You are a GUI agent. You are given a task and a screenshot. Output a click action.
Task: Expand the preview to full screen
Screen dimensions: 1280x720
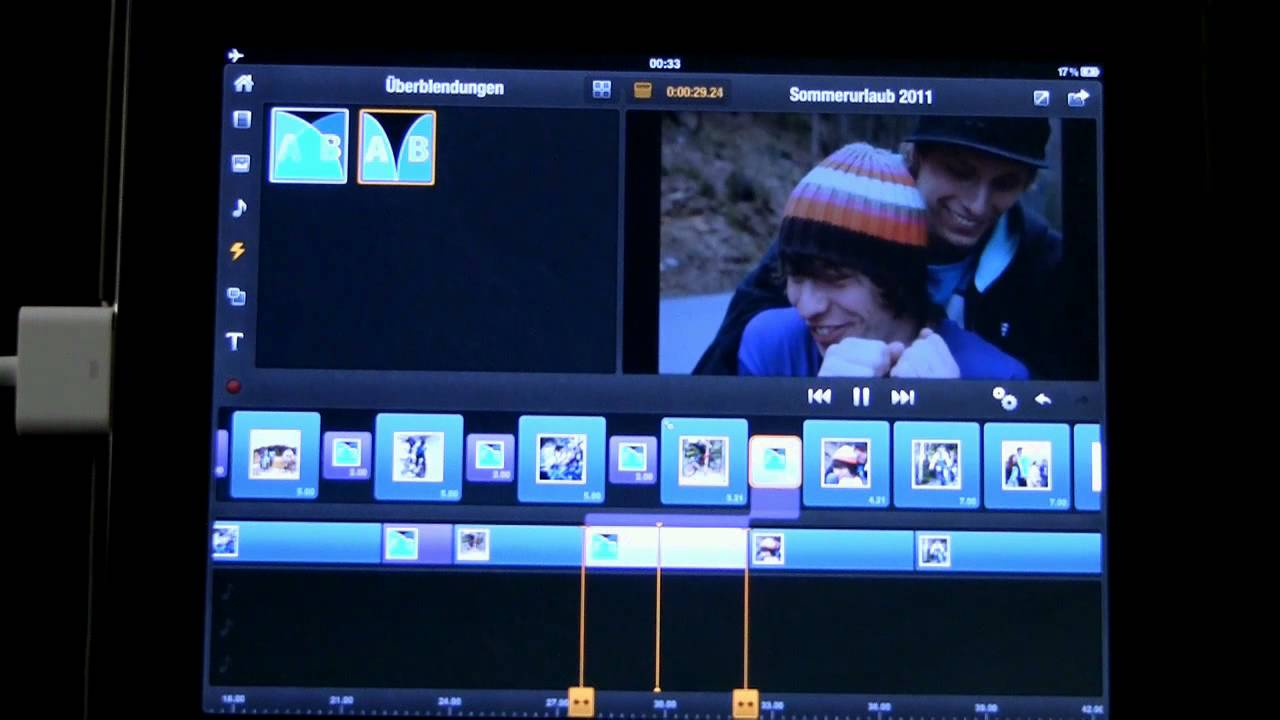1041,98
